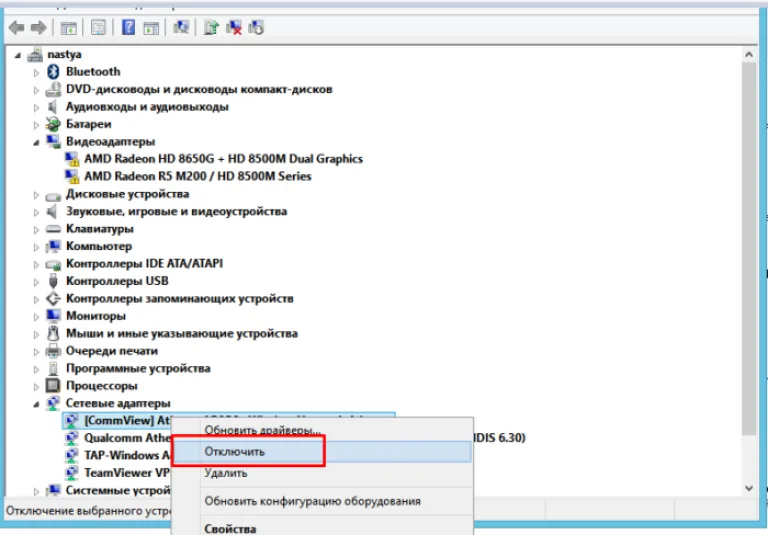Toggle the show/hide action pane icon
The image size is (768, 535).
(x=151, y=28)
